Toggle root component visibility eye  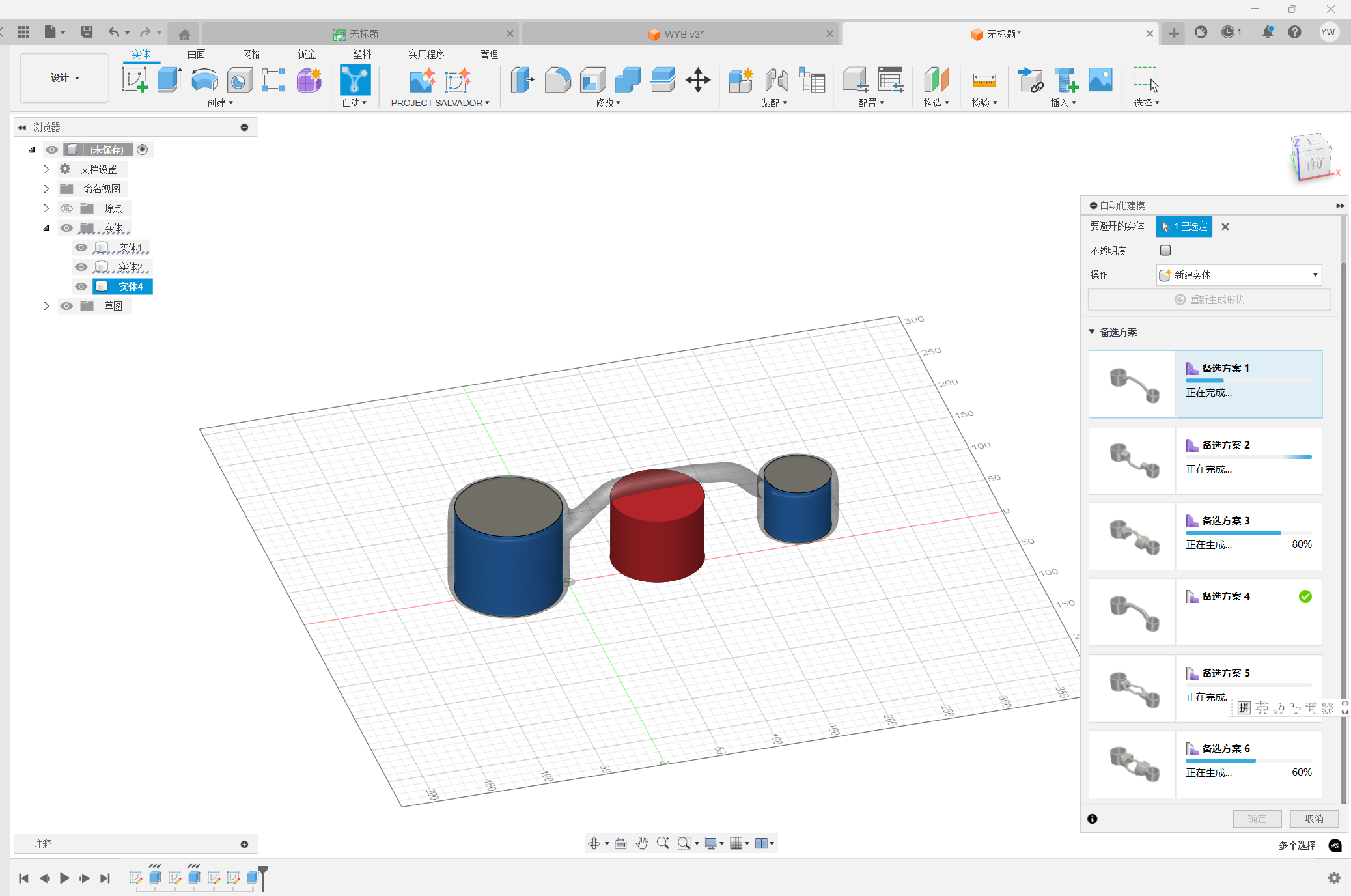click(x=51, y=150)
